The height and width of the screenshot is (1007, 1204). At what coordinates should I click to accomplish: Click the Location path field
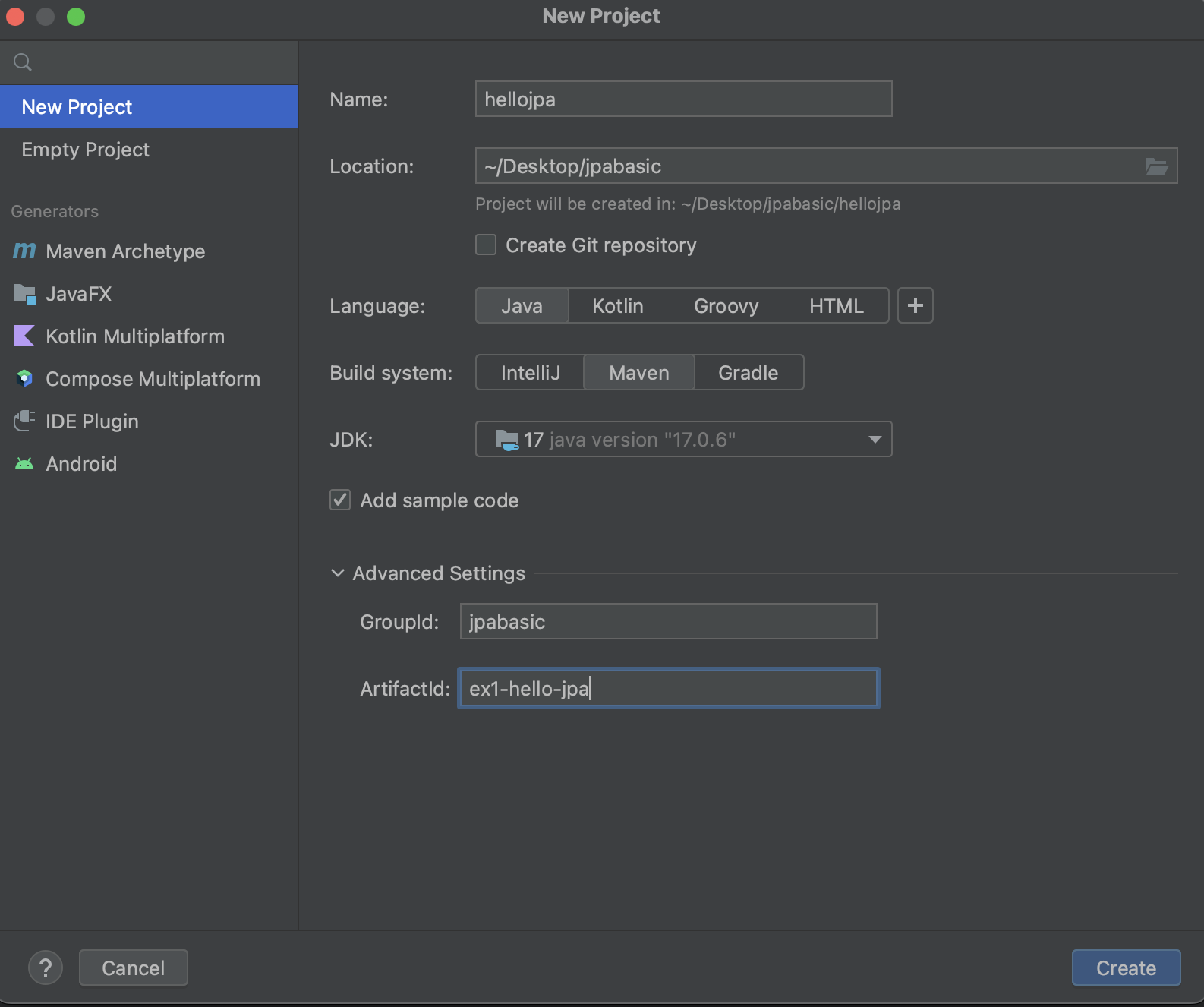click(826, 166)
